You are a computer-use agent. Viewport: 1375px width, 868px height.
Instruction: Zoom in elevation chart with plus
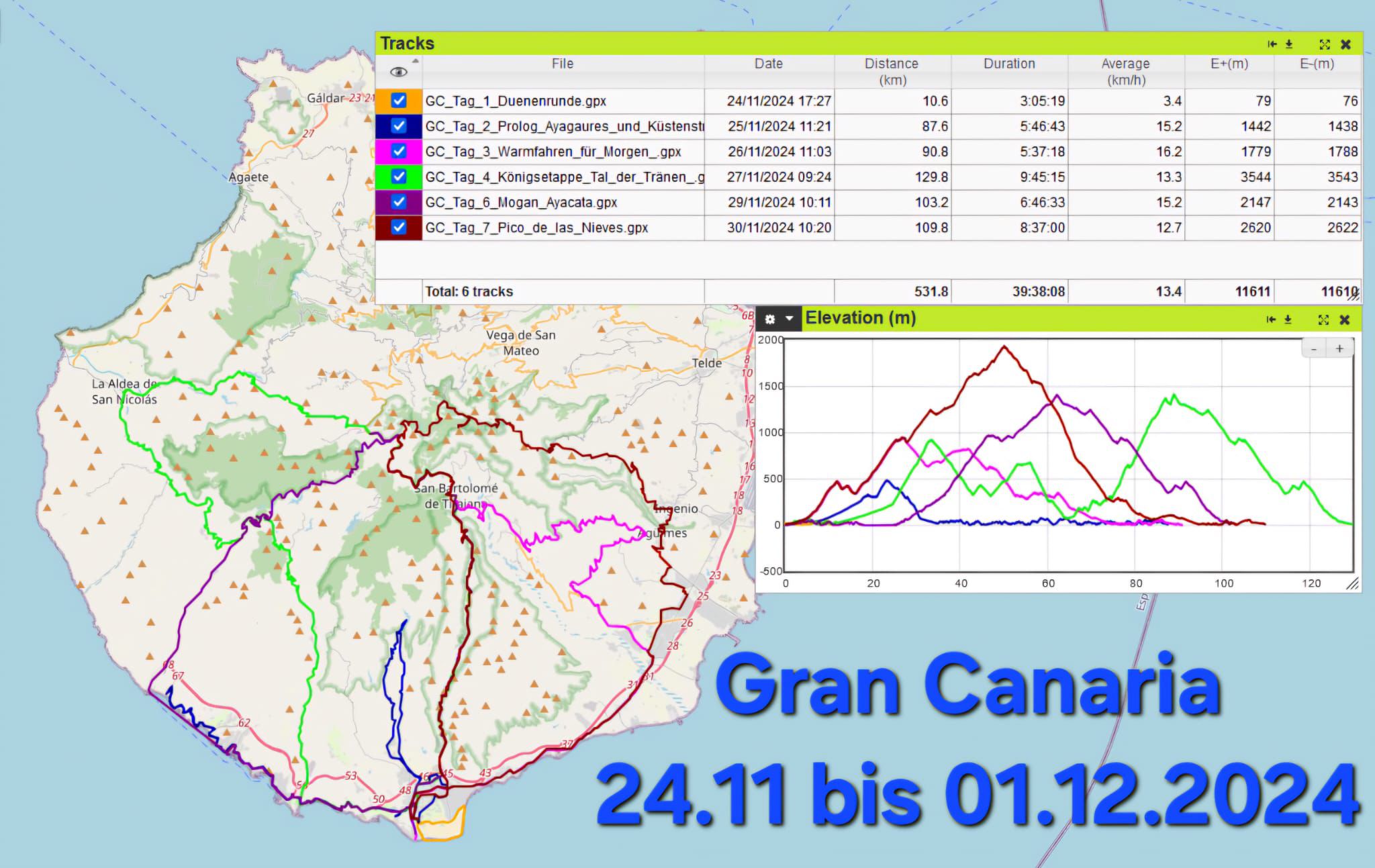click(x=1339, y=348)
